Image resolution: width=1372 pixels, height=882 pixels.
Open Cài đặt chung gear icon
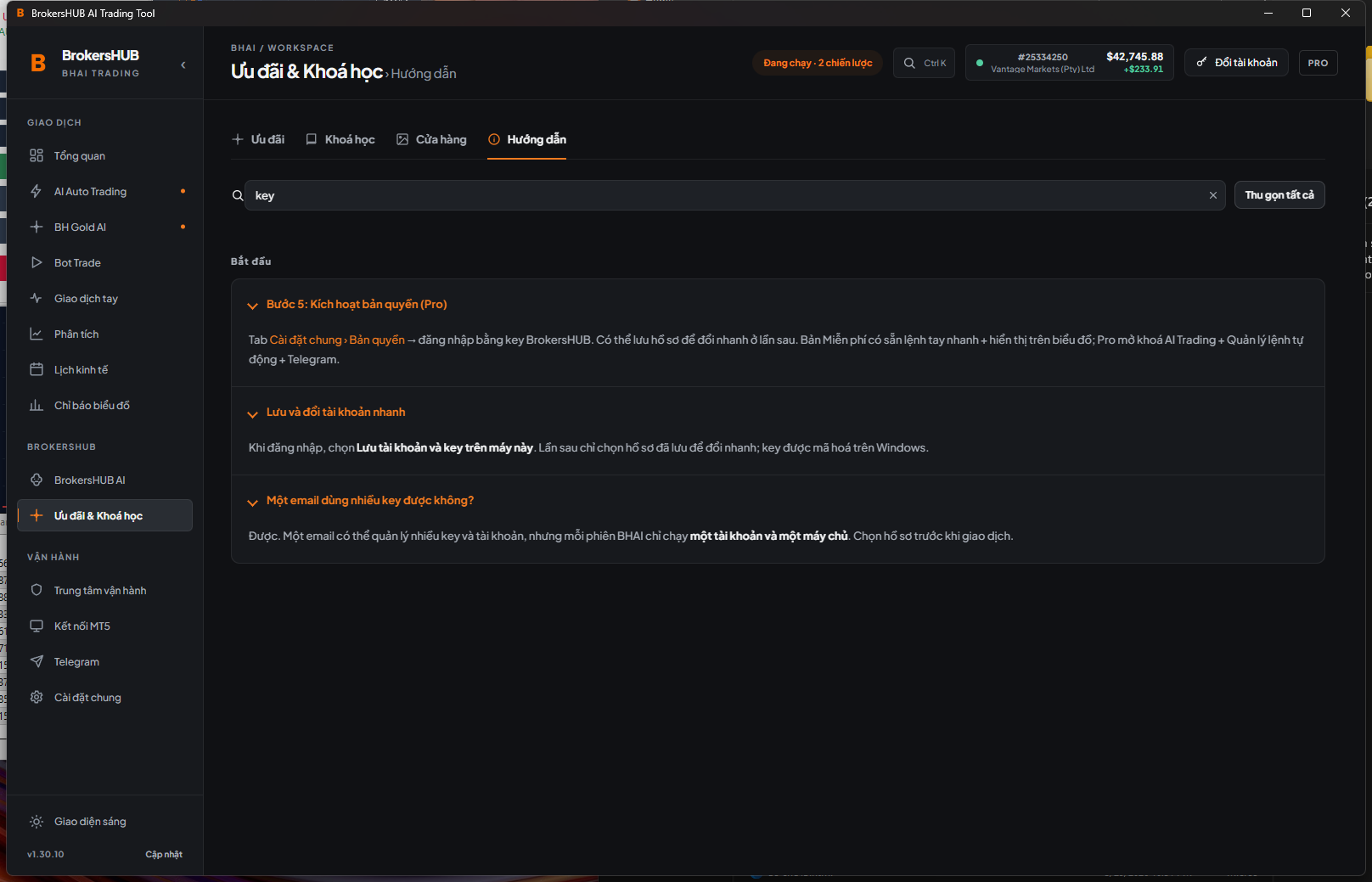(37, 697)
